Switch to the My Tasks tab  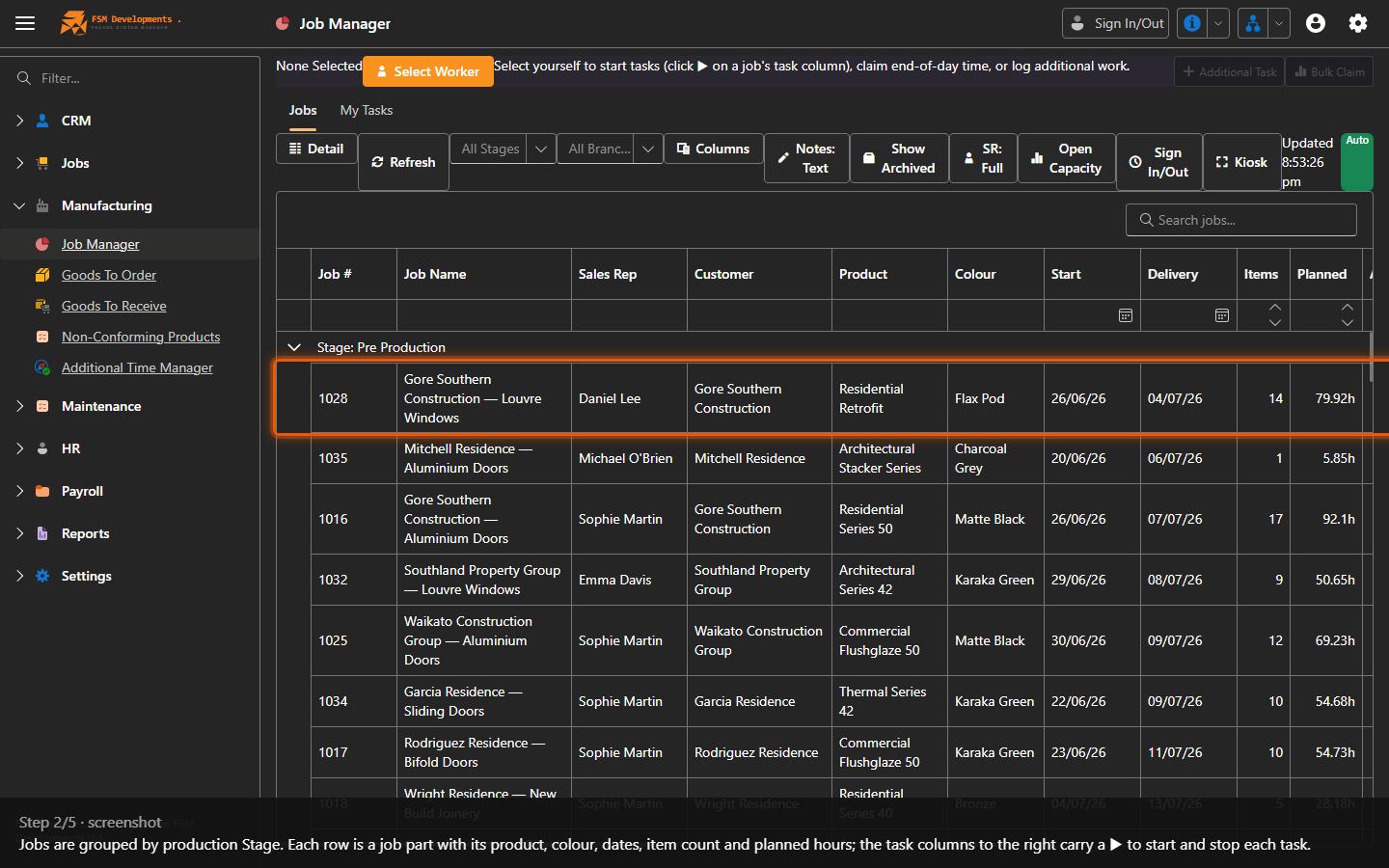[x=367, y=110]
